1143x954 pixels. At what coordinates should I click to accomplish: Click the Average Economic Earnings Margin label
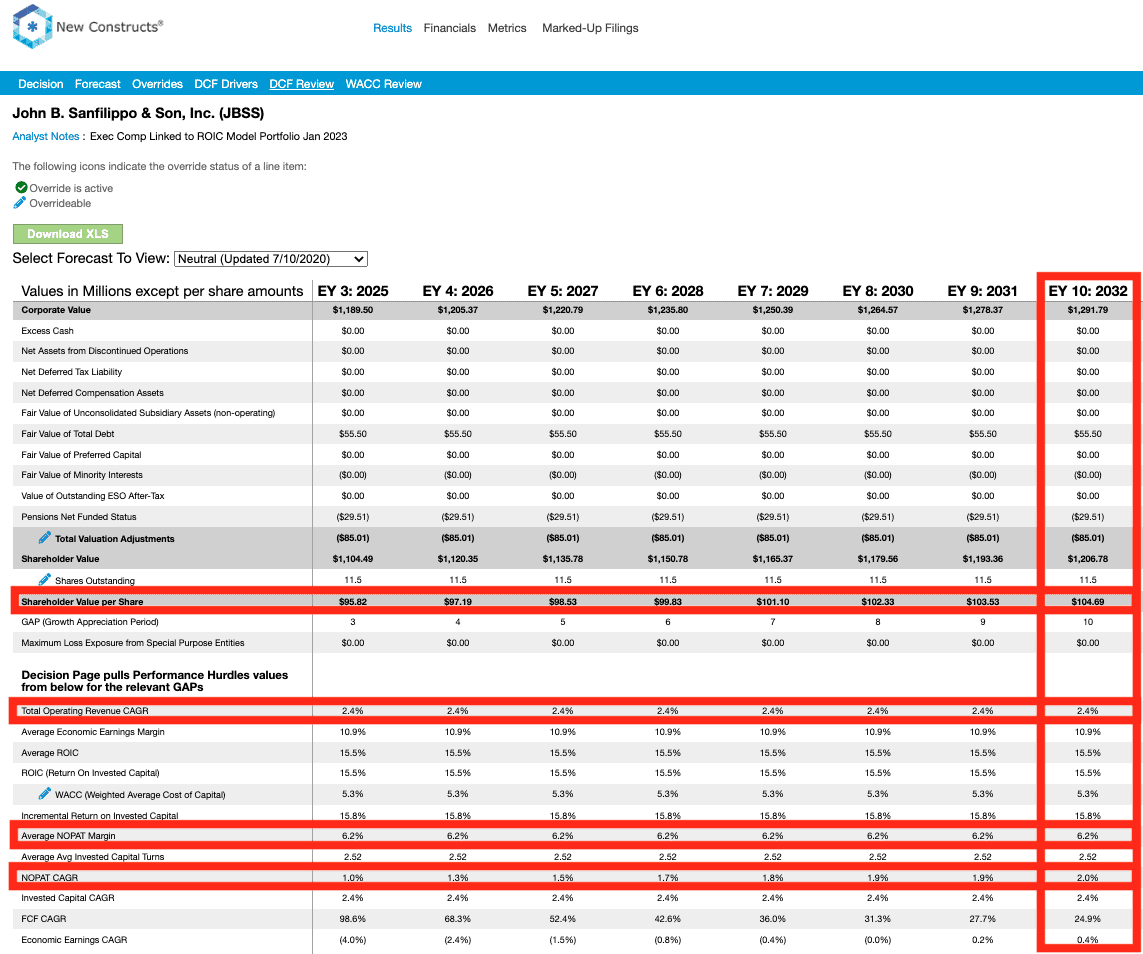point(93,732)
